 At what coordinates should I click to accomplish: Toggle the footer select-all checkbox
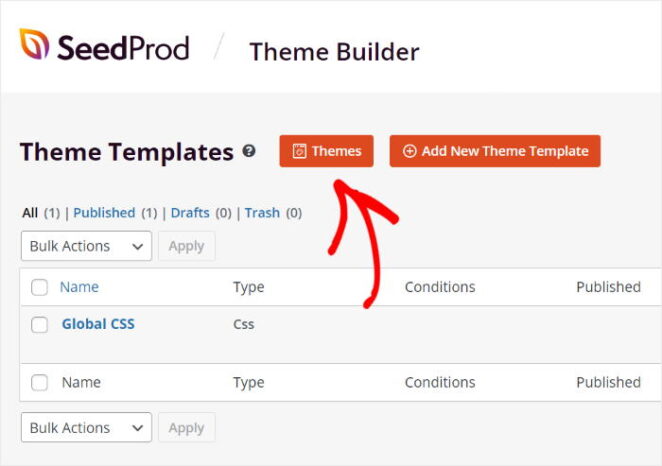pos(39,382)
